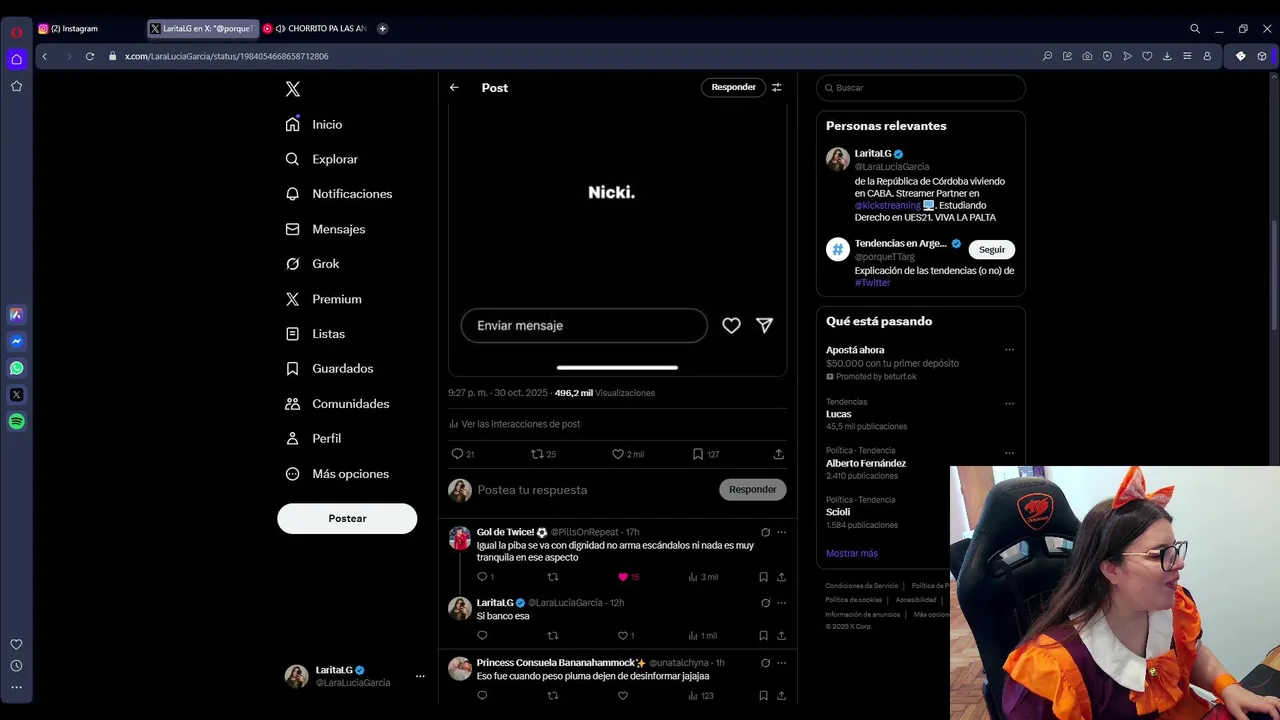The image size is (1280, 720).
Task: Bookmark the Gol de Twice reply
Action: point(763,577)
